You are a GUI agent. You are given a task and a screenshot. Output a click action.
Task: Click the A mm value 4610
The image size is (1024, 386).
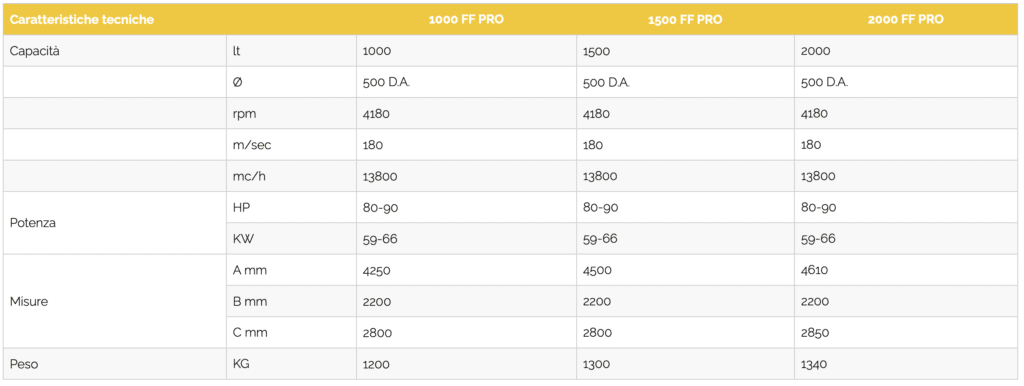[814, 270]
